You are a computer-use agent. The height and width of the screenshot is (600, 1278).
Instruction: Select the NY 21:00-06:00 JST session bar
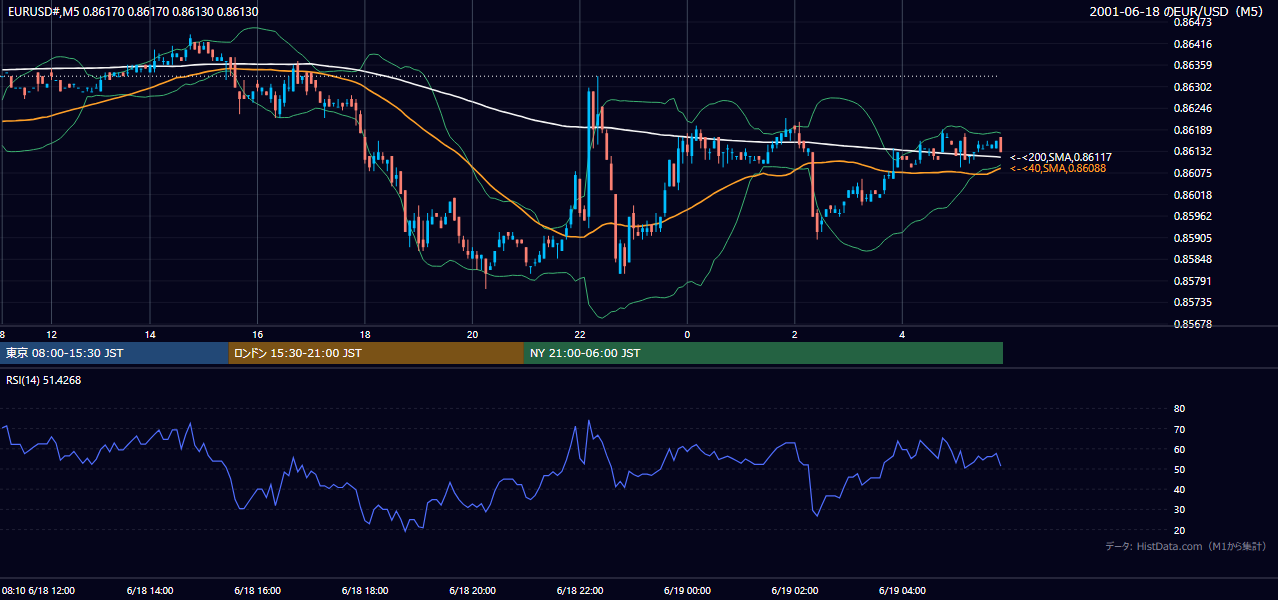click(763, 353)
